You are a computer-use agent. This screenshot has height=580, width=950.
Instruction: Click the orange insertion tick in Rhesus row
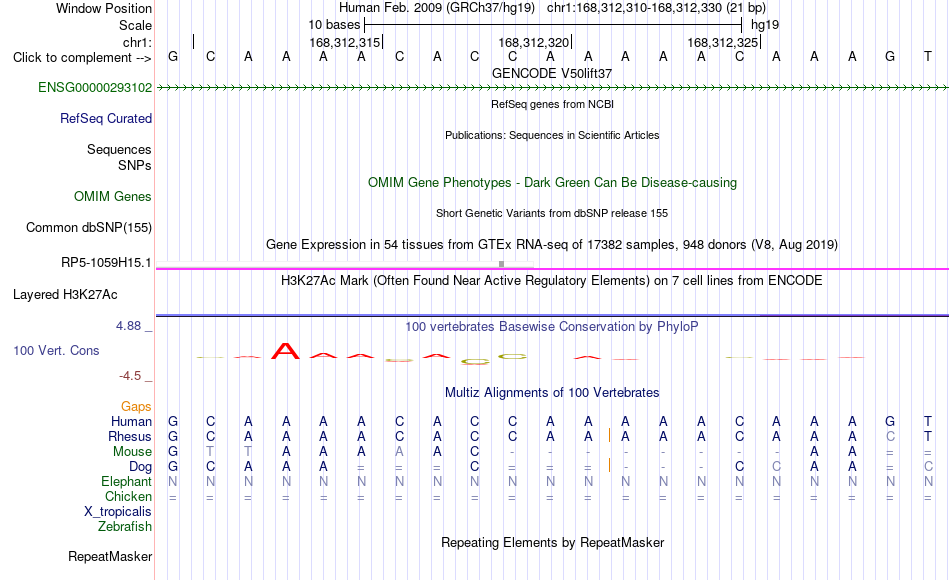click(x=609, y=435)
